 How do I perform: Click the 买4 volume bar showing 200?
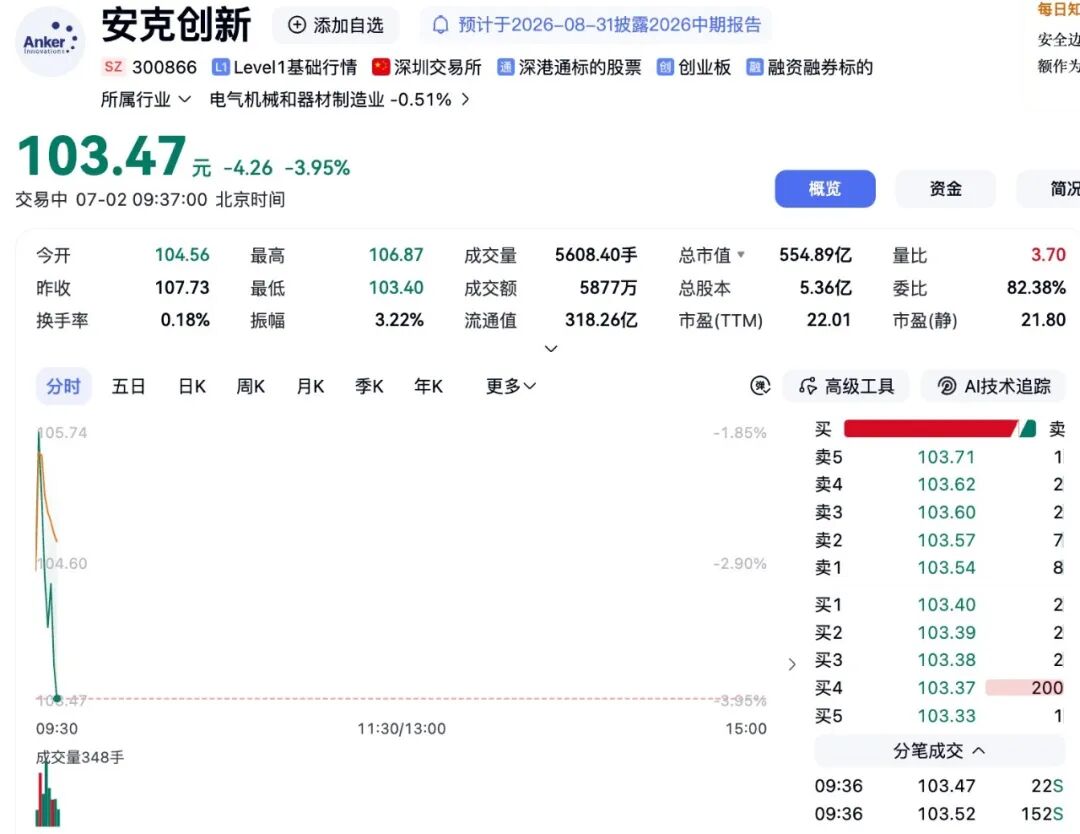point(1025,687)
